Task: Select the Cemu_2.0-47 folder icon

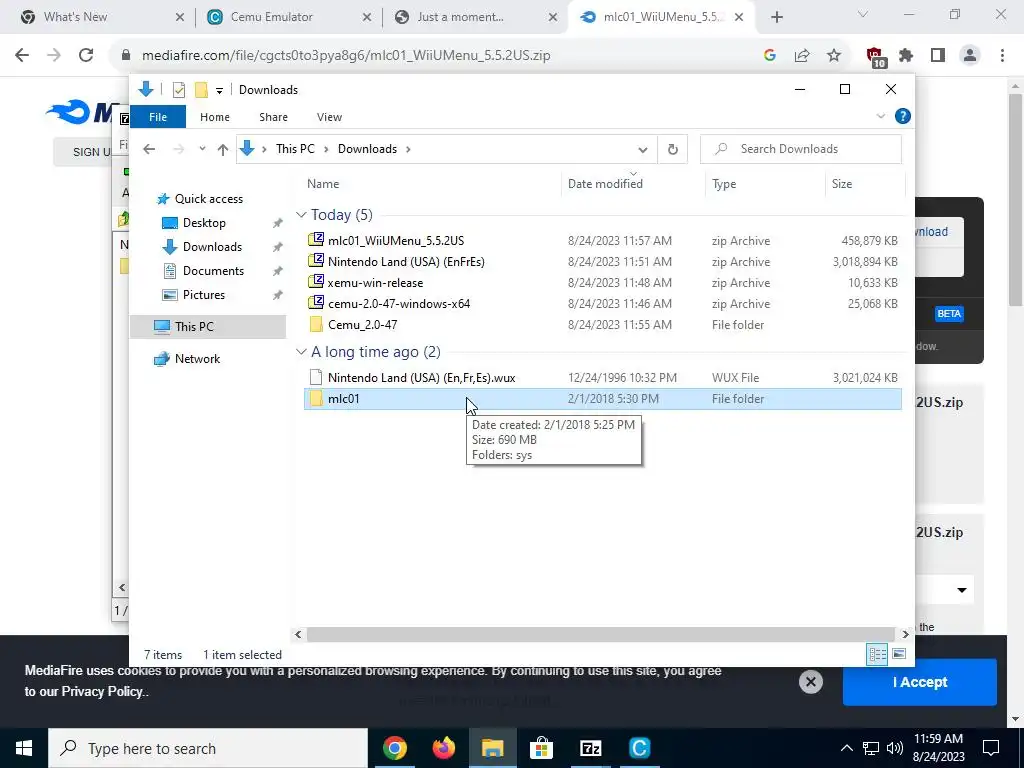Action: [316, 324]
